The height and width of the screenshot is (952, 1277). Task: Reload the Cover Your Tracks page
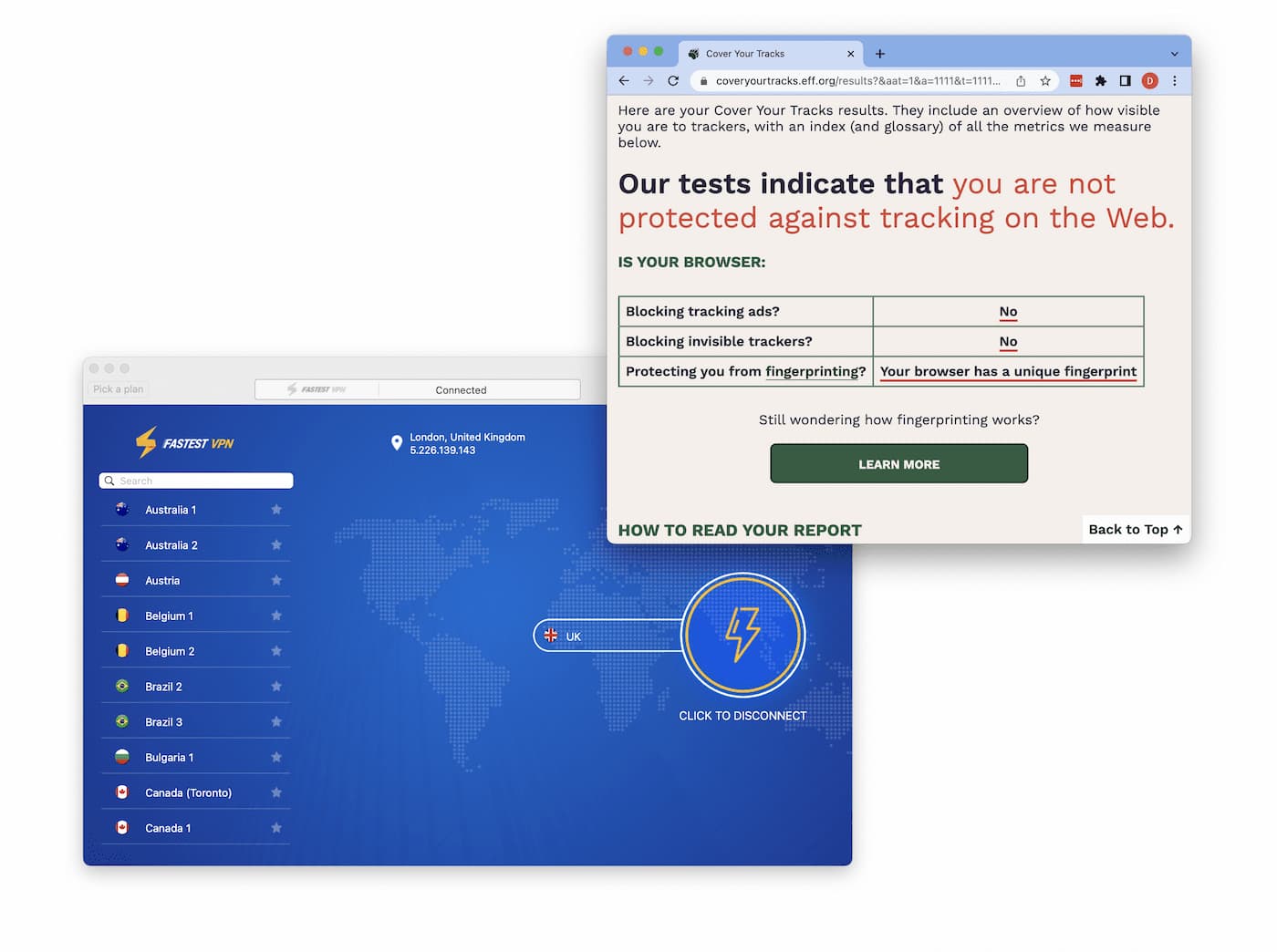click(x=673, y=80)
